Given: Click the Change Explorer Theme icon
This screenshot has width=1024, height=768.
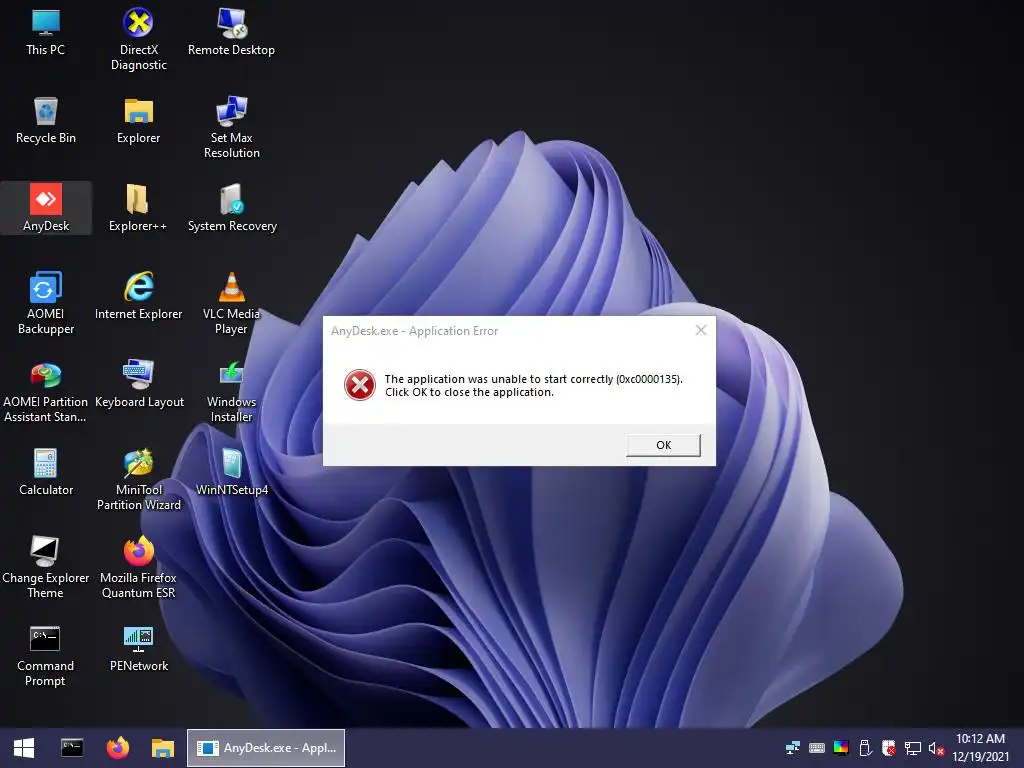Looking at the screenshot, I should [x=46, y=568].
